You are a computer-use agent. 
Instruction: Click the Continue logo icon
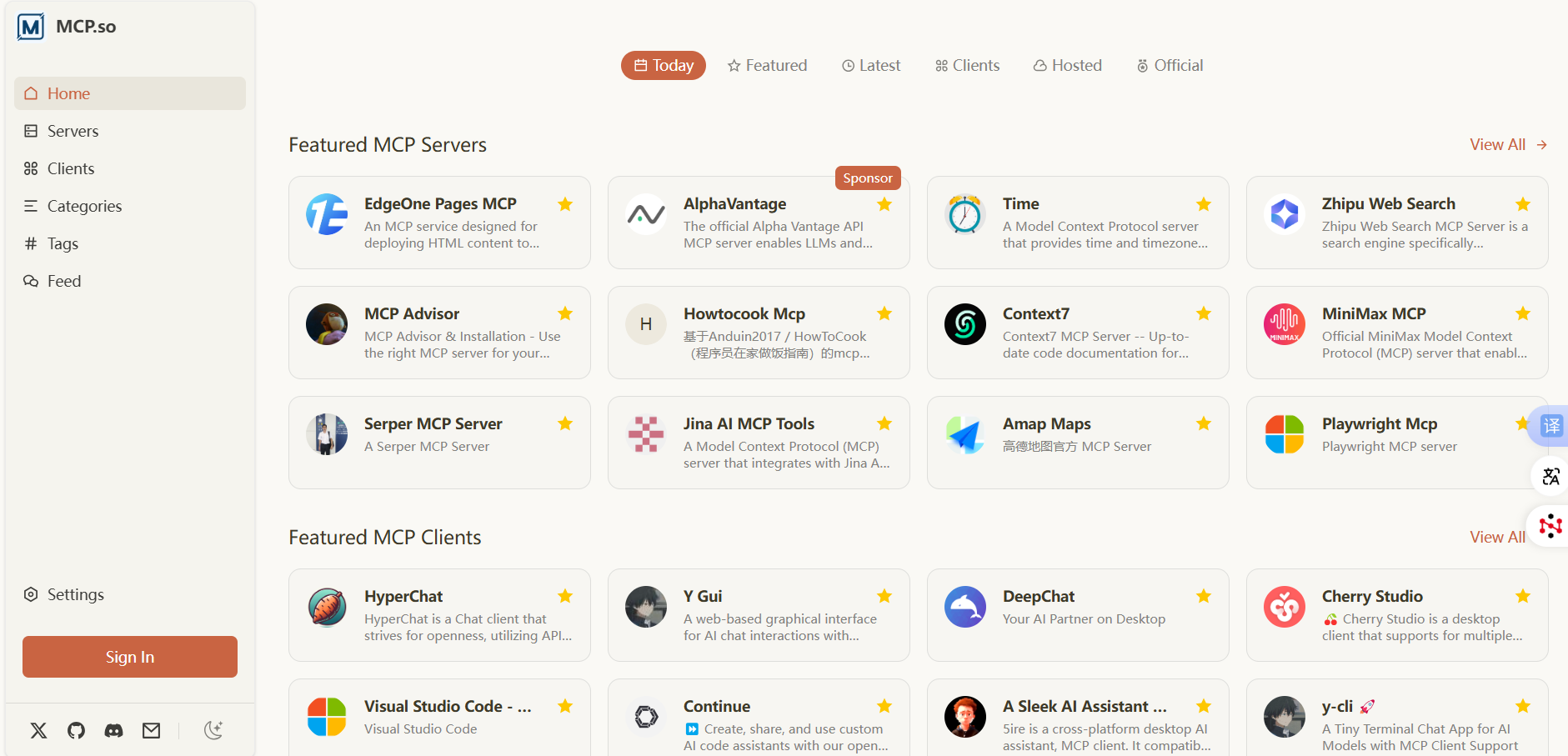[x=646, y=717]
